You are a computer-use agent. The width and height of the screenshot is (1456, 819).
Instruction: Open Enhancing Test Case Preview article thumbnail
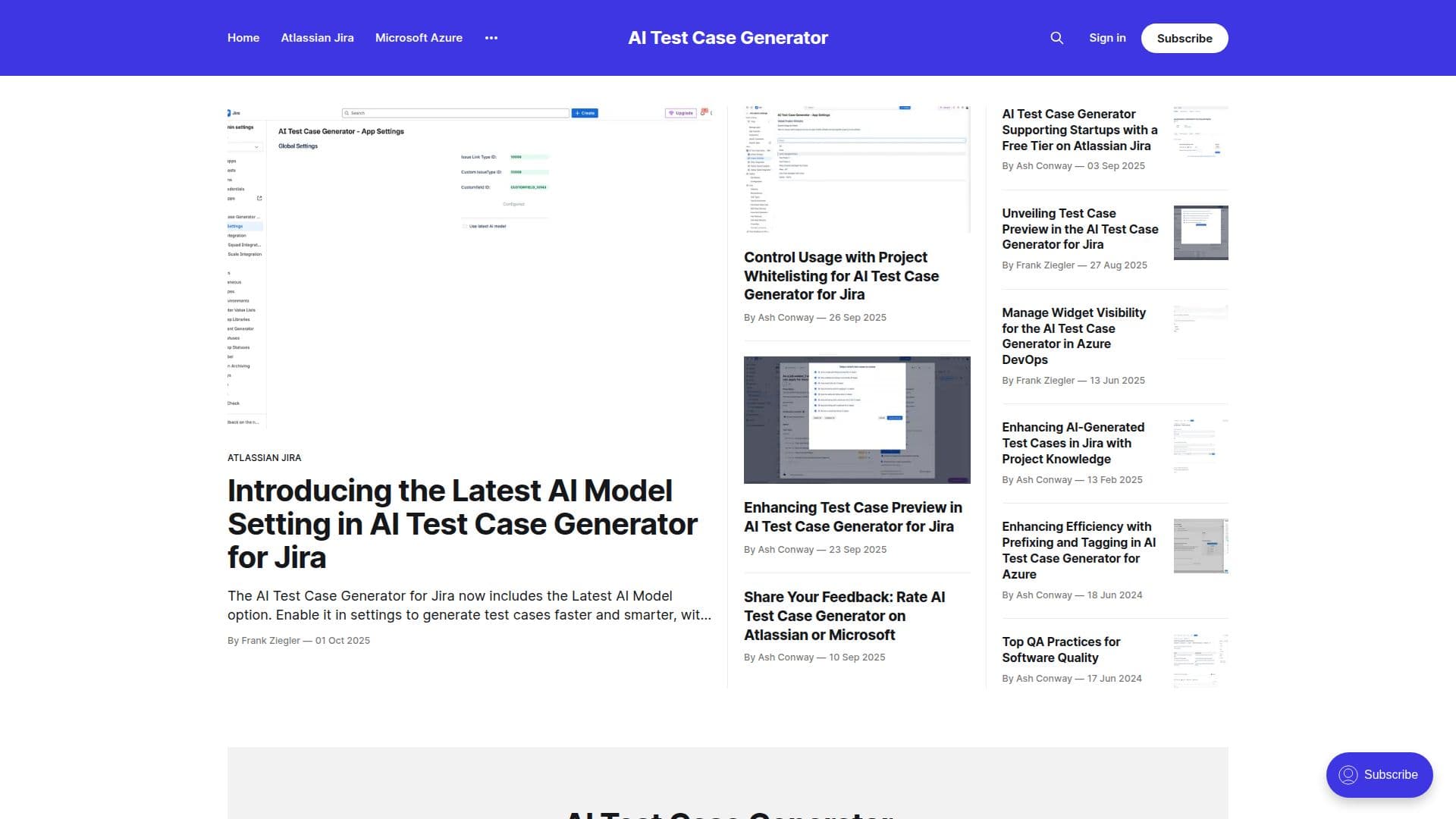click(857, 419)
